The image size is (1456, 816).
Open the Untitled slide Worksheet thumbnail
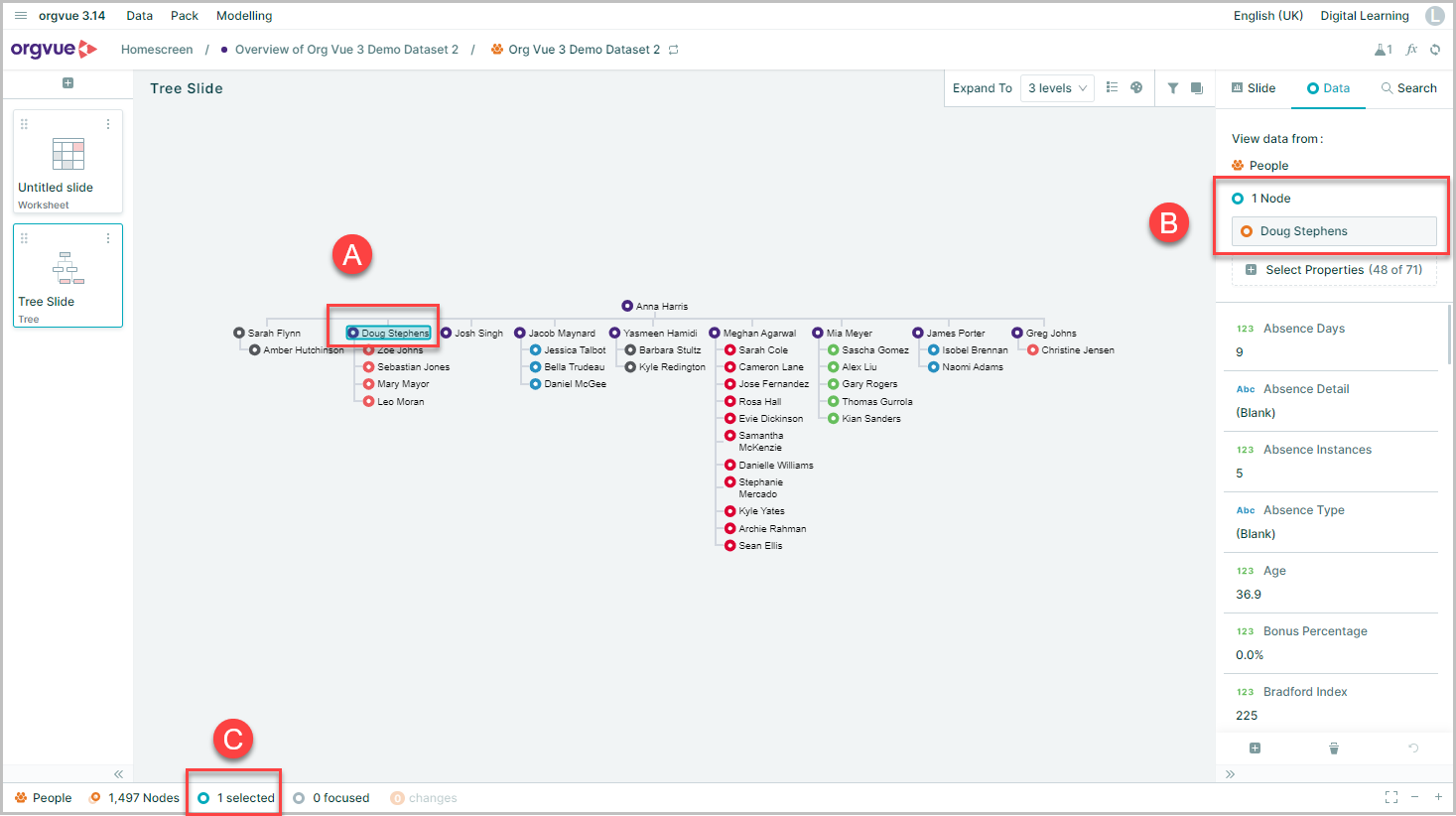(x=67, y=162)
